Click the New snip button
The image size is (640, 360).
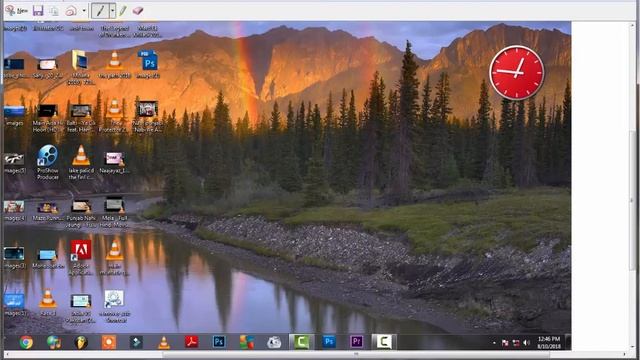point(17,11)
